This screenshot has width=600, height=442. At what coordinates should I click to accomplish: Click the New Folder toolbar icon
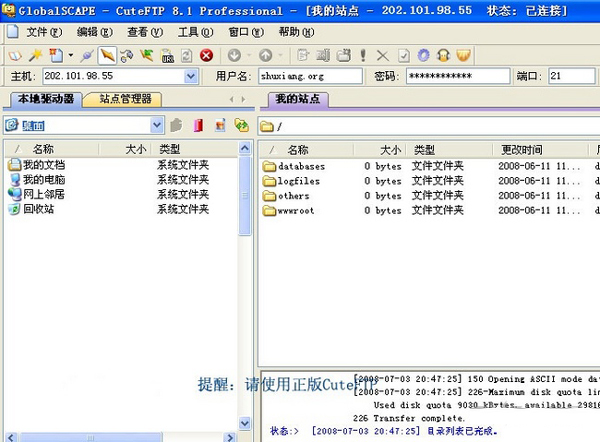[344, 56]
